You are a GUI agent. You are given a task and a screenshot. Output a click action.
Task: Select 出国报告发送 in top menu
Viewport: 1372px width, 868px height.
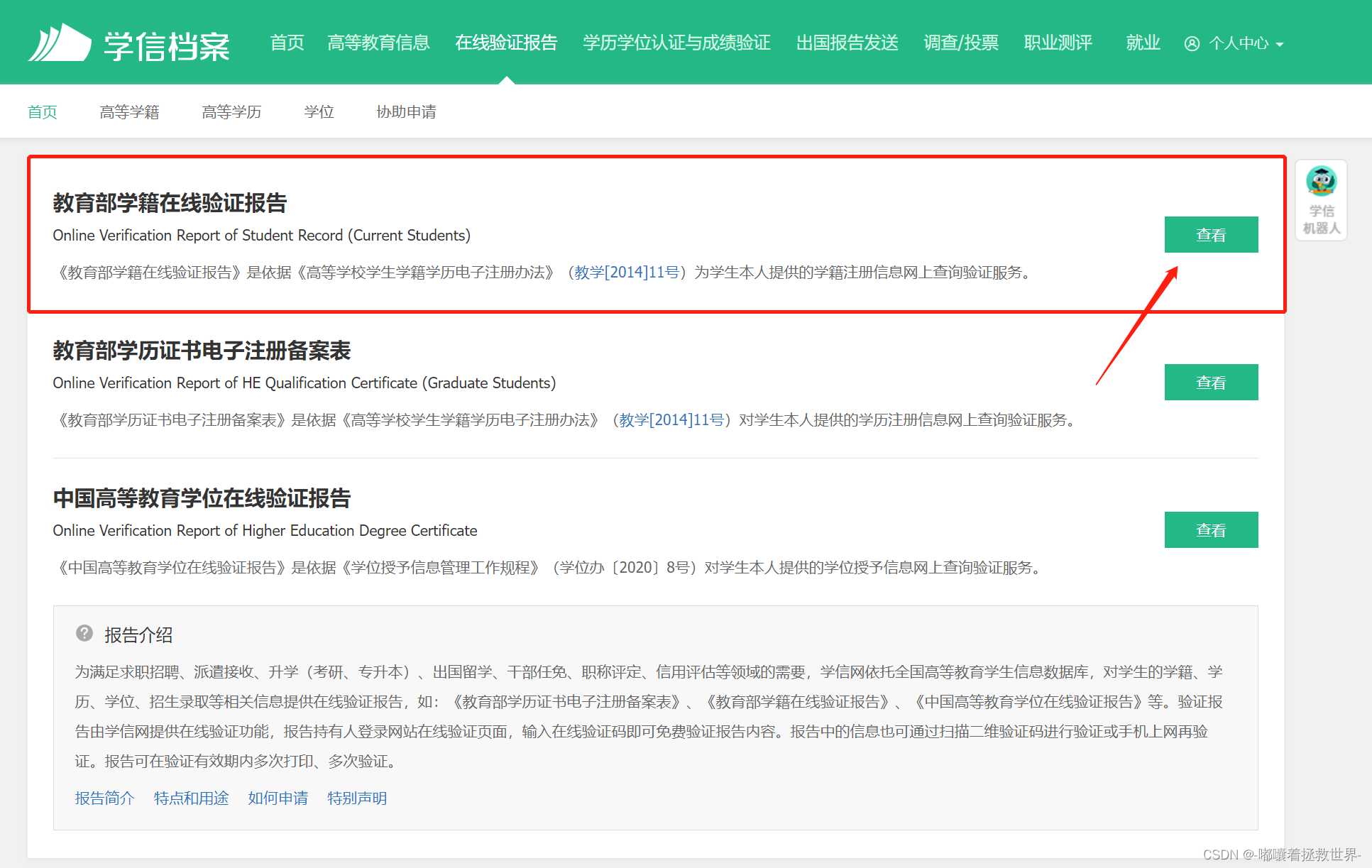click(x=847, y=43)
